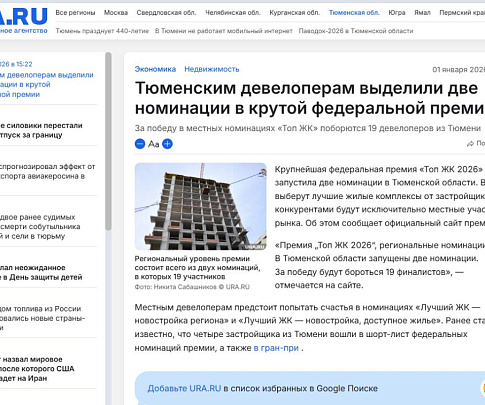
Task: Select the Курганская обл. tab
Action: click(295, 13)
